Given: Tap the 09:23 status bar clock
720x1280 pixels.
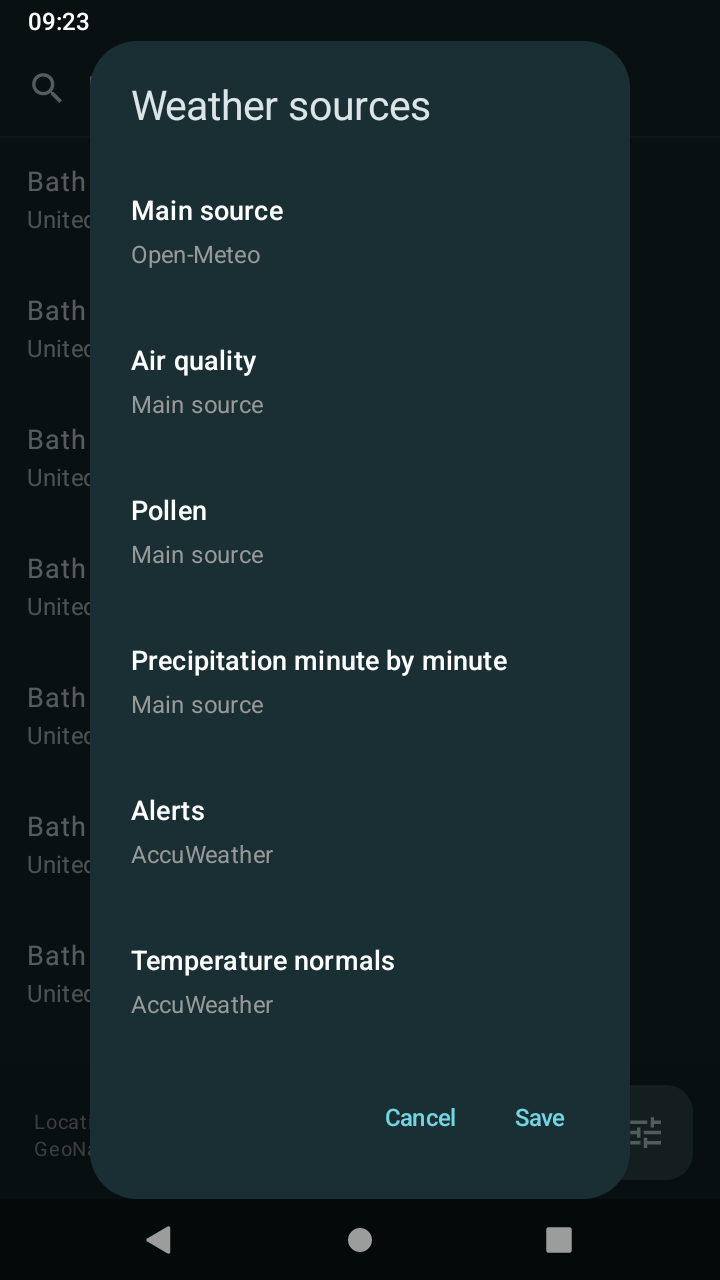Looking at the screenshot, I should pyautogui.click(x=58, y=22).
